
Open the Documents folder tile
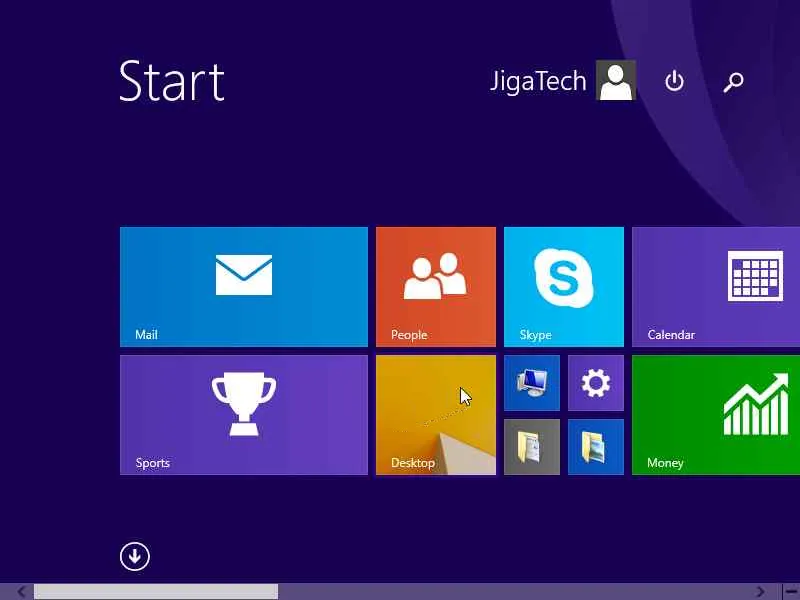coord(532,447)
